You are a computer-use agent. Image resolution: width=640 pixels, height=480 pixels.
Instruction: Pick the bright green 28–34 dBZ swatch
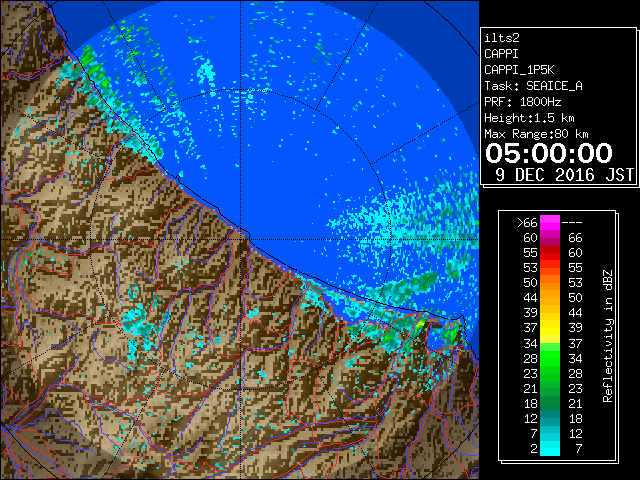550,358
